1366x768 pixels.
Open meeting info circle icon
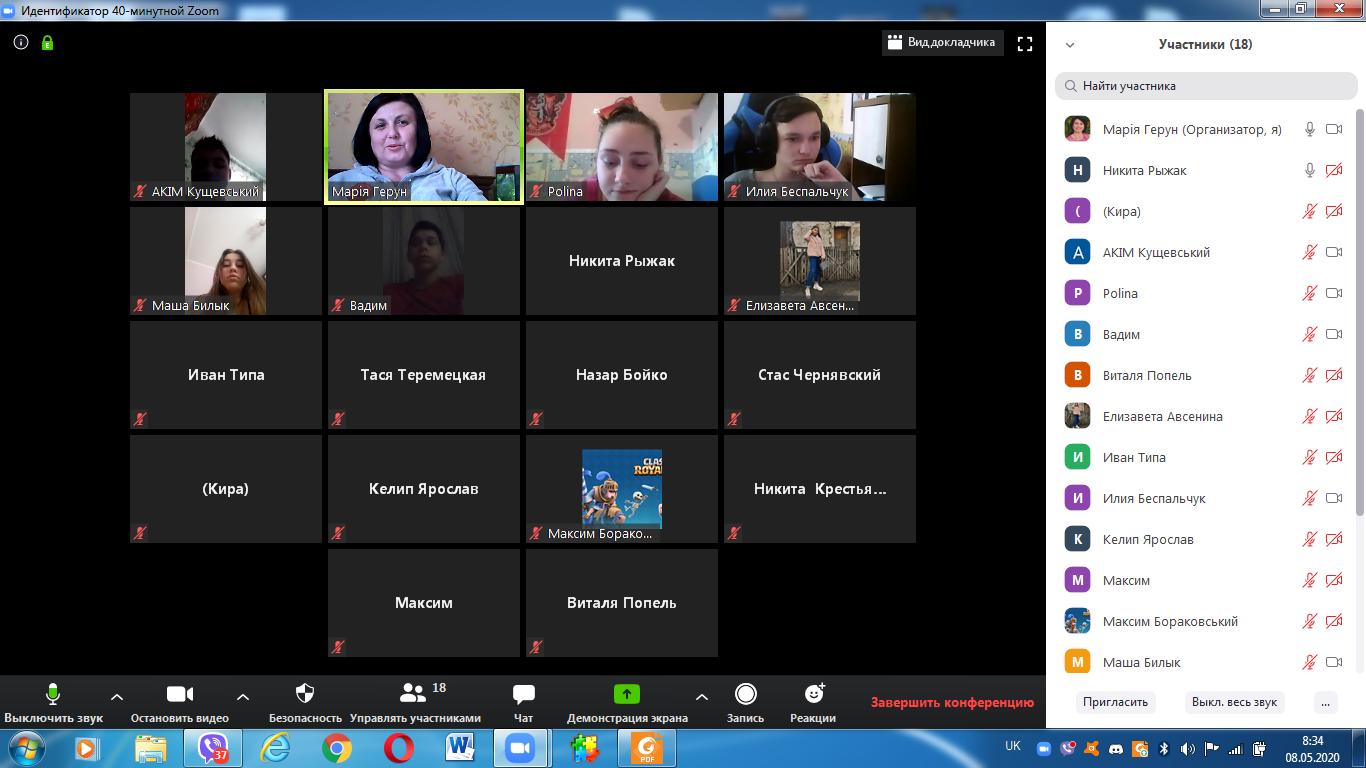[21, 43]
